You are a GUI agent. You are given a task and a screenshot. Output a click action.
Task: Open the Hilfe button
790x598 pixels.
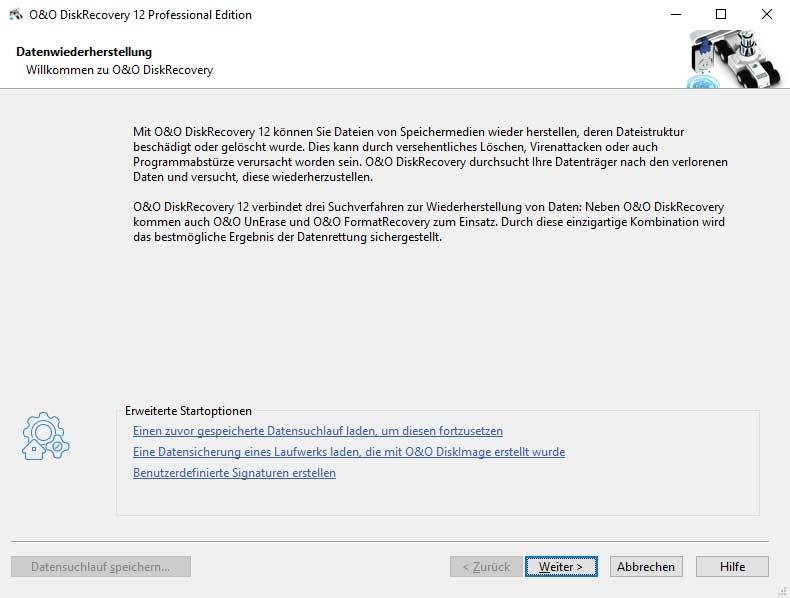tap(732, 567)
